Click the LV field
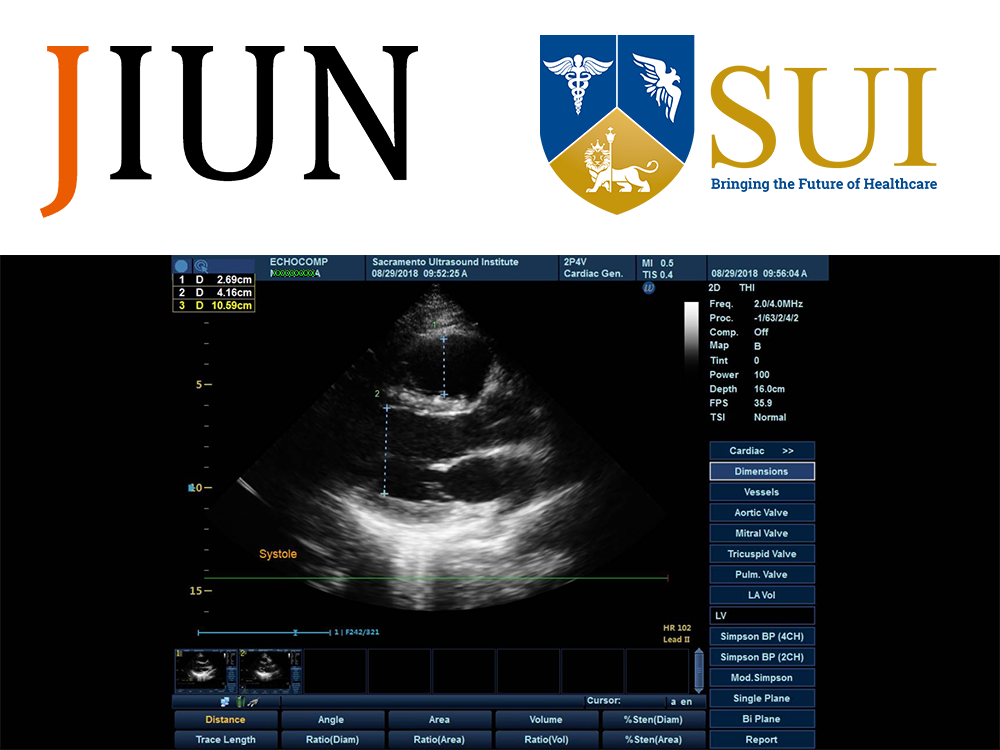 point(762,615)
